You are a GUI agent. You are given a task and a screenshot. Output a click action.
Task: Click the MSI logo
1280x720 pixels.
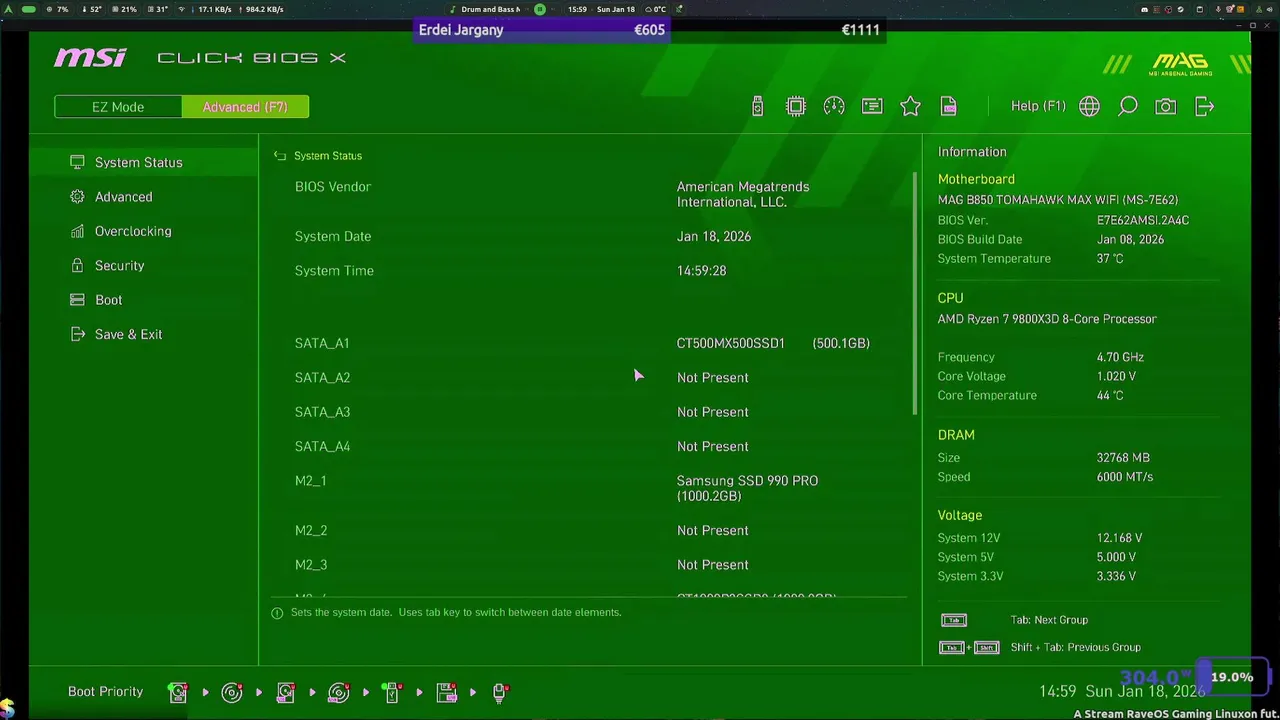pyautogui.click(x=90, y=58)
